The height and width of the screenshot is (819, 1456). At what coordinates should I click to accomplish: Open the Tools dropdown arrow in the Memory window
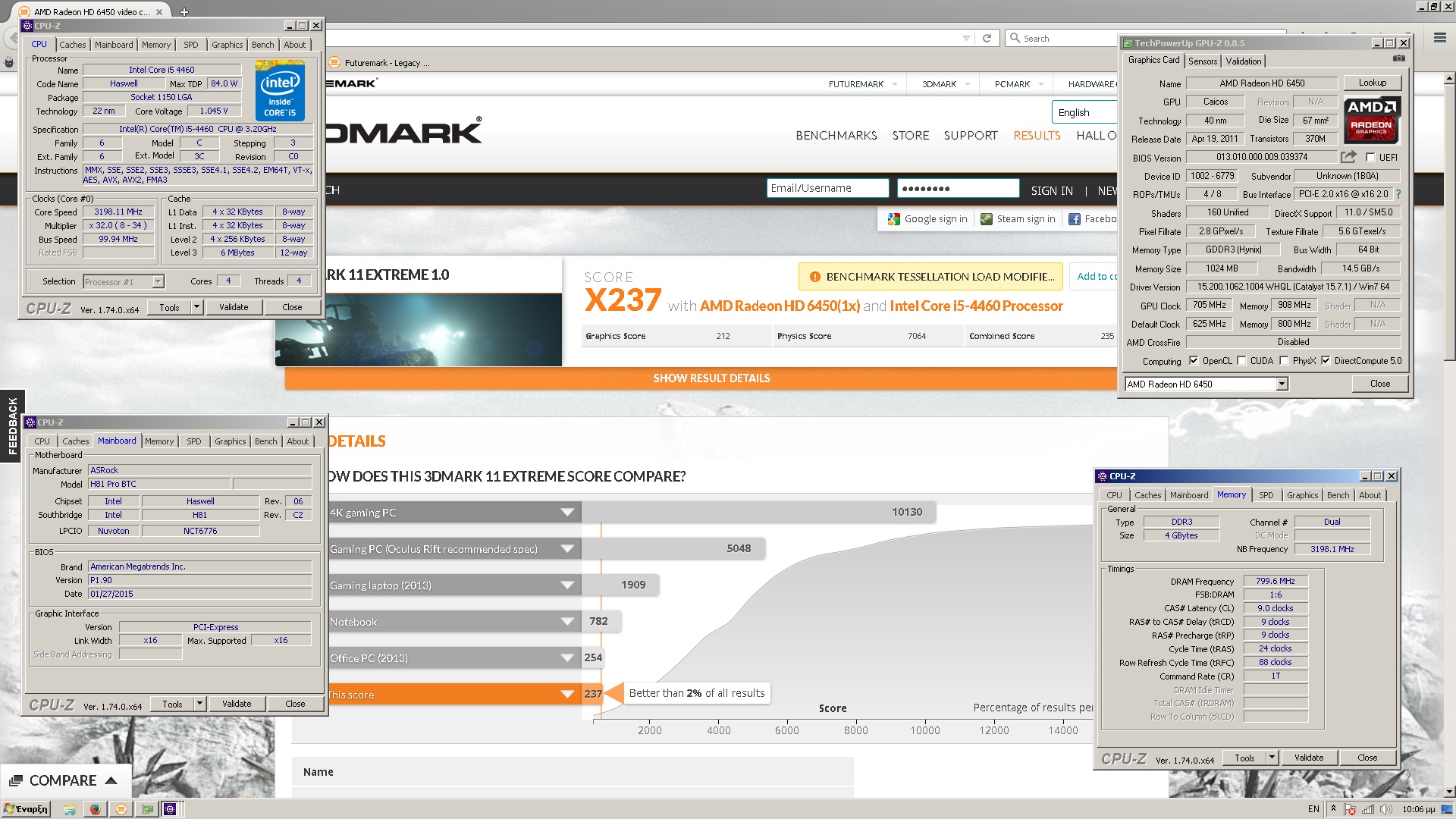pos(1272,758)
